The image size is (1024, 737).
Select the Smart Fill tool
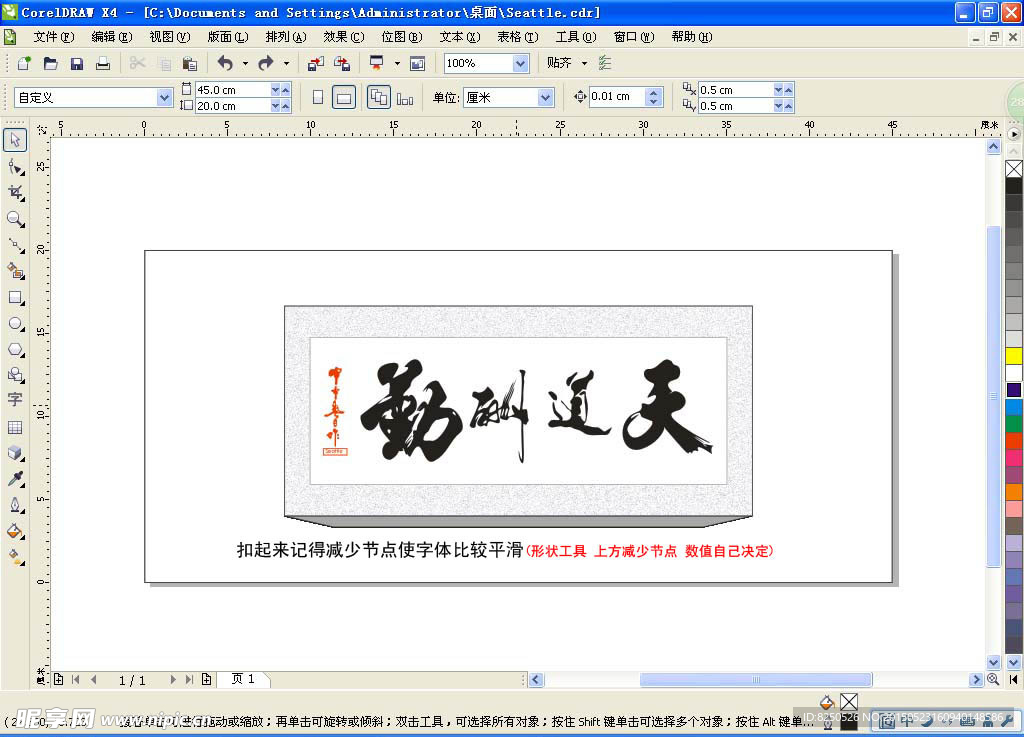[x=15, y=270]
